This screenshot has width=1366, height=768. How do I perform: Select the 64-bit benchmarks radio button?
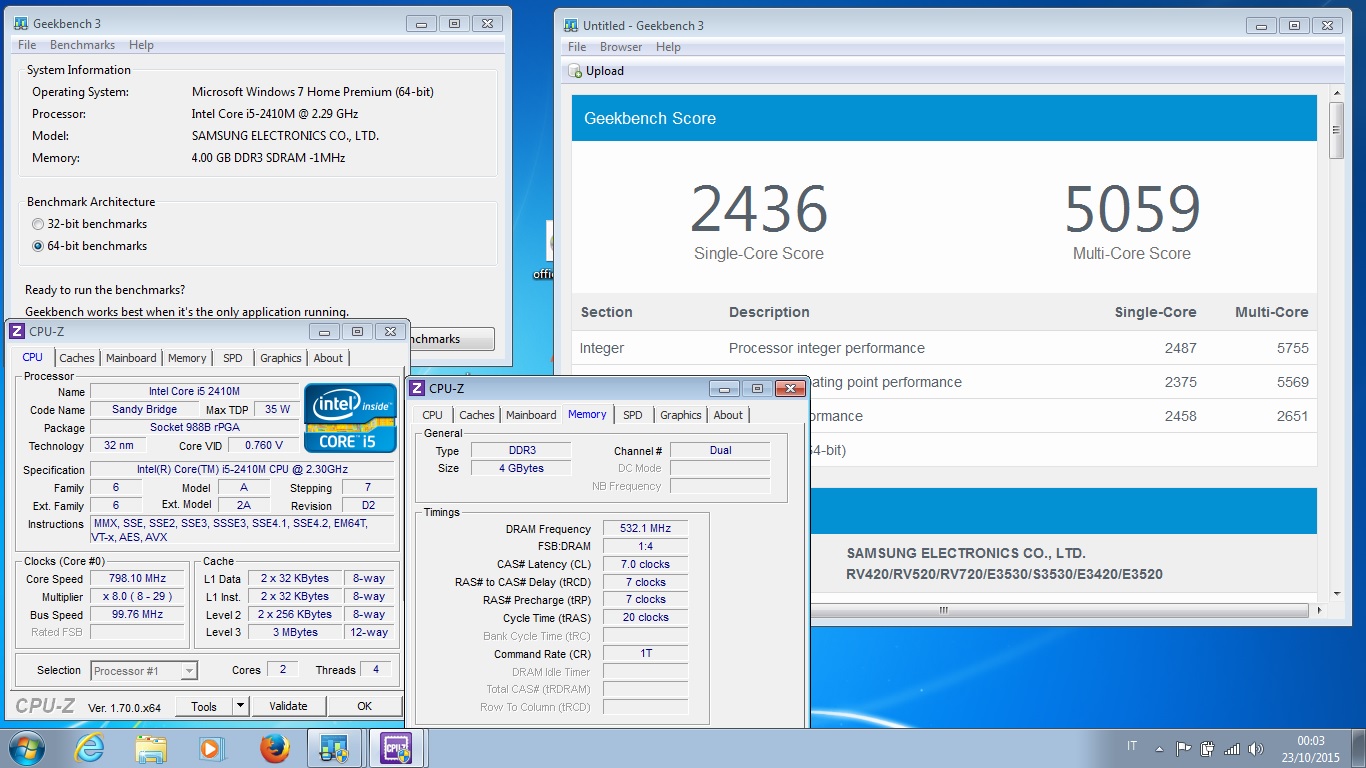tap(38, 246)
